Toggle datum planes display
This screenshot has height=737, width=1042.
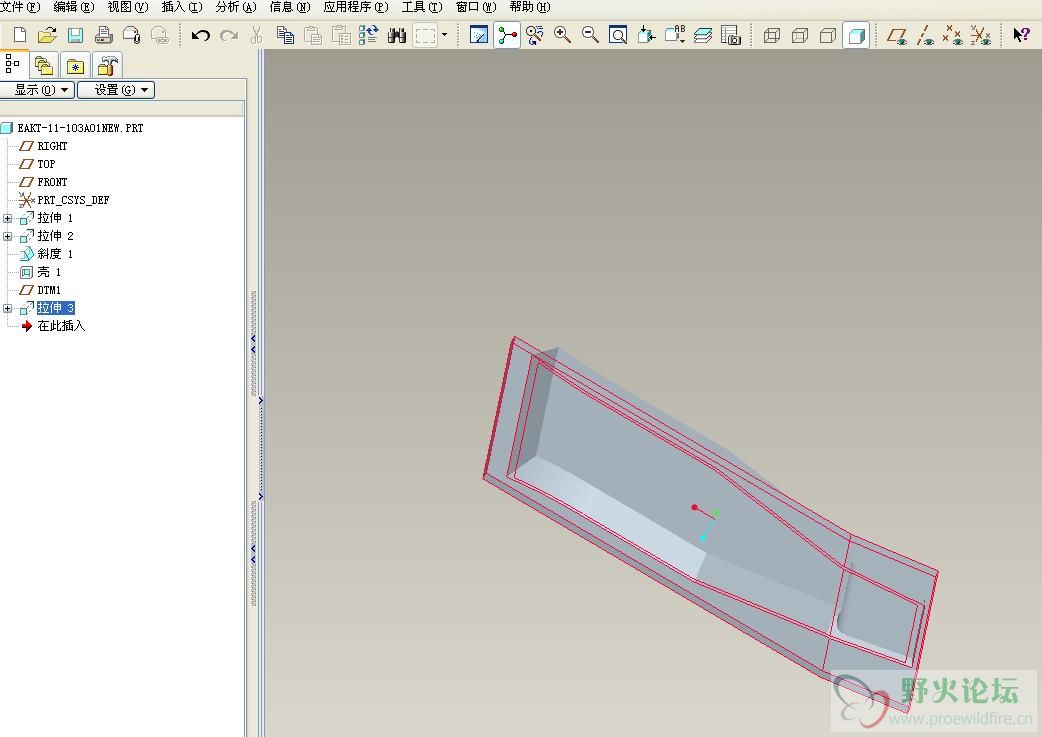click(897, 35)
